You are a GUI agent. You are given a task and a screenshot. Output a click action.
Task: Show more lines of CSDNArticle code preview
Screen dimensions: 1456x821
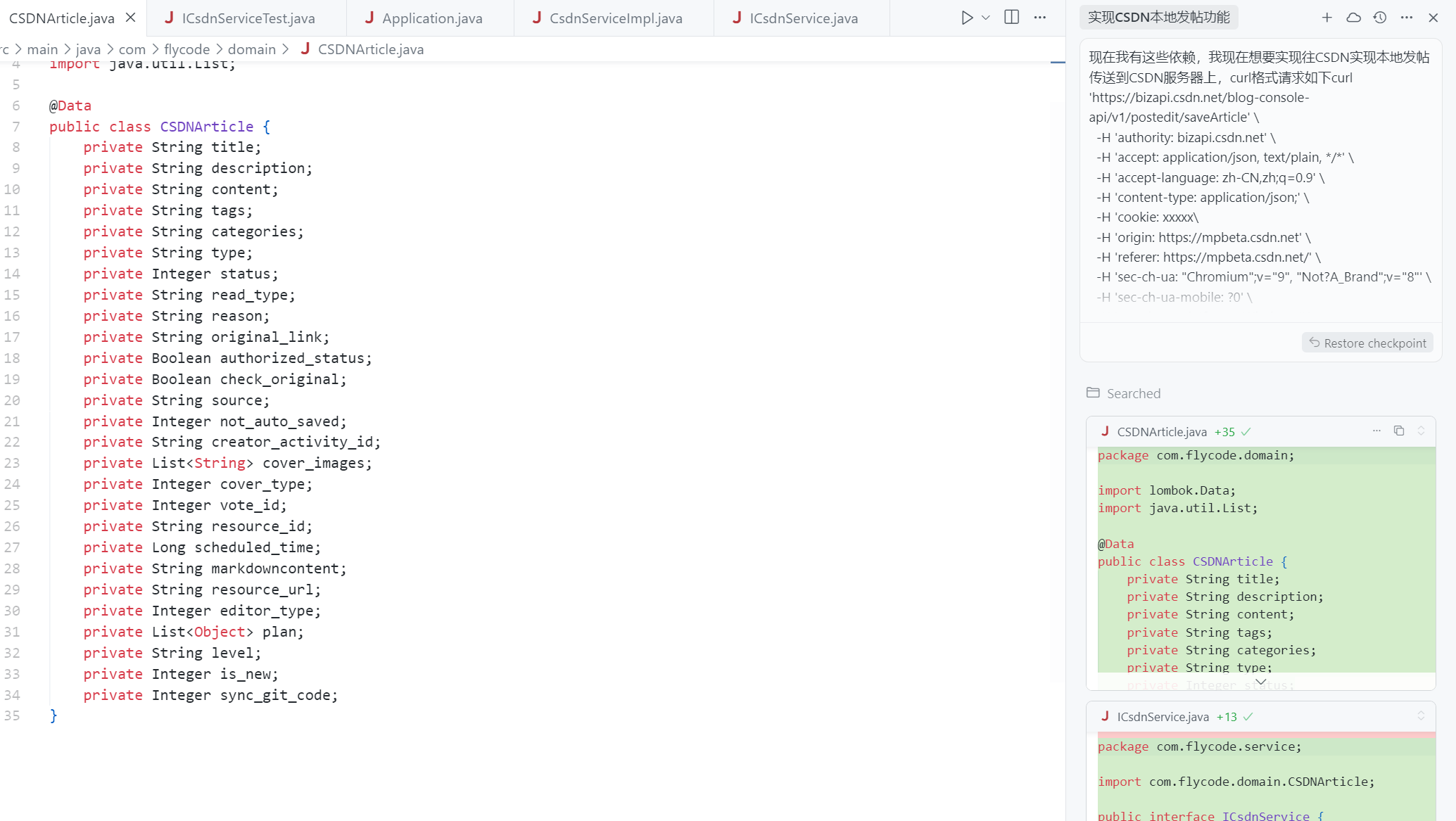click(1260, 681)
